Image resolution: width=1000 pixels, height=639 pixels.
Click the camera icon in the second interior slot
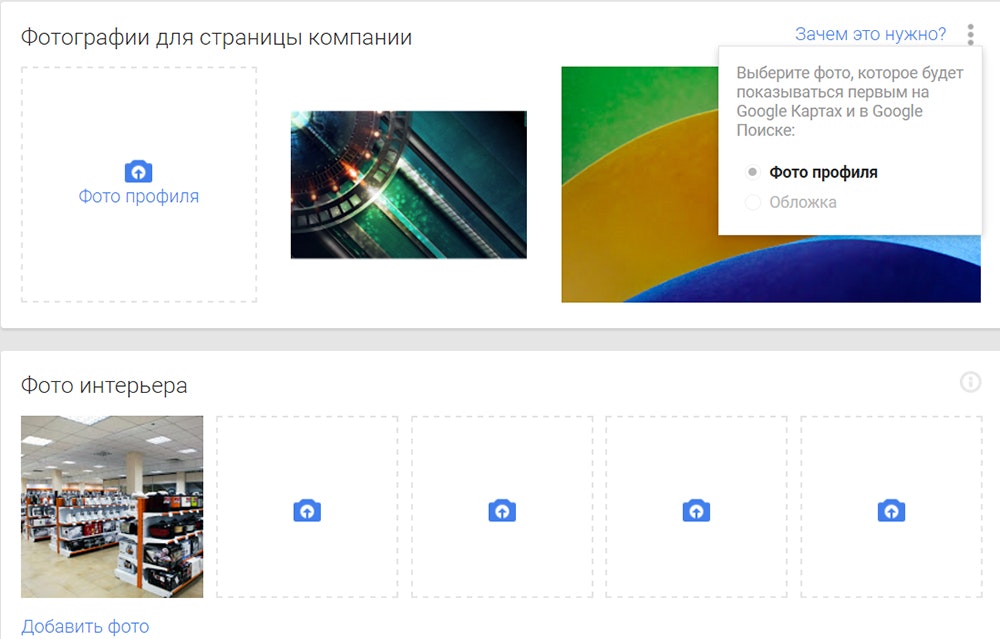[306, 511]
